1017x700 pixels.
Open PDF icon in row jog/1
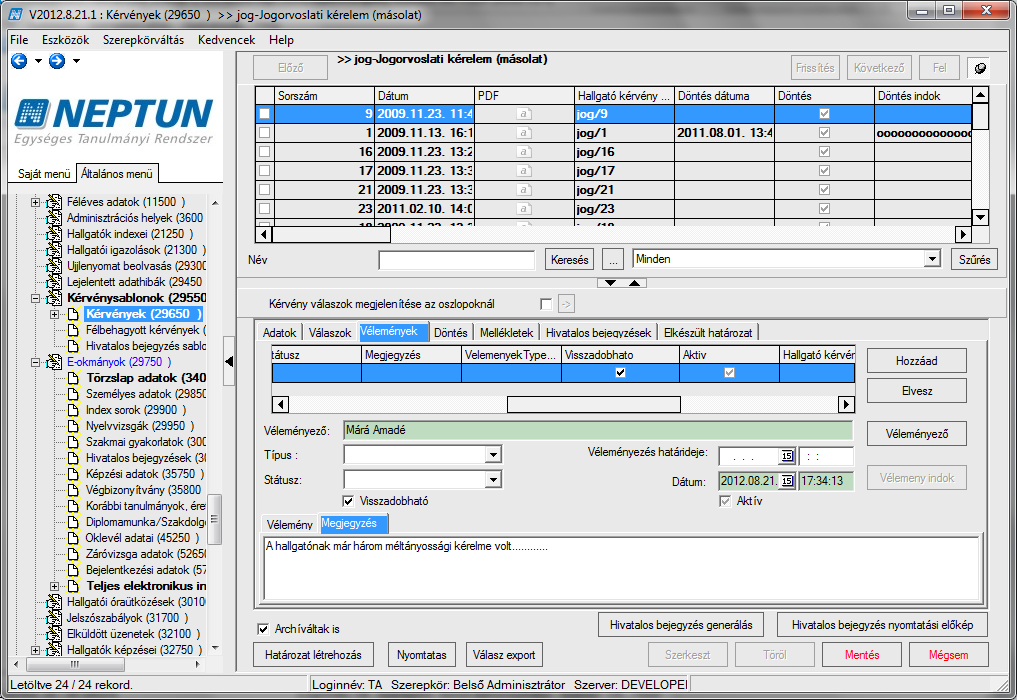coord(524,133)
